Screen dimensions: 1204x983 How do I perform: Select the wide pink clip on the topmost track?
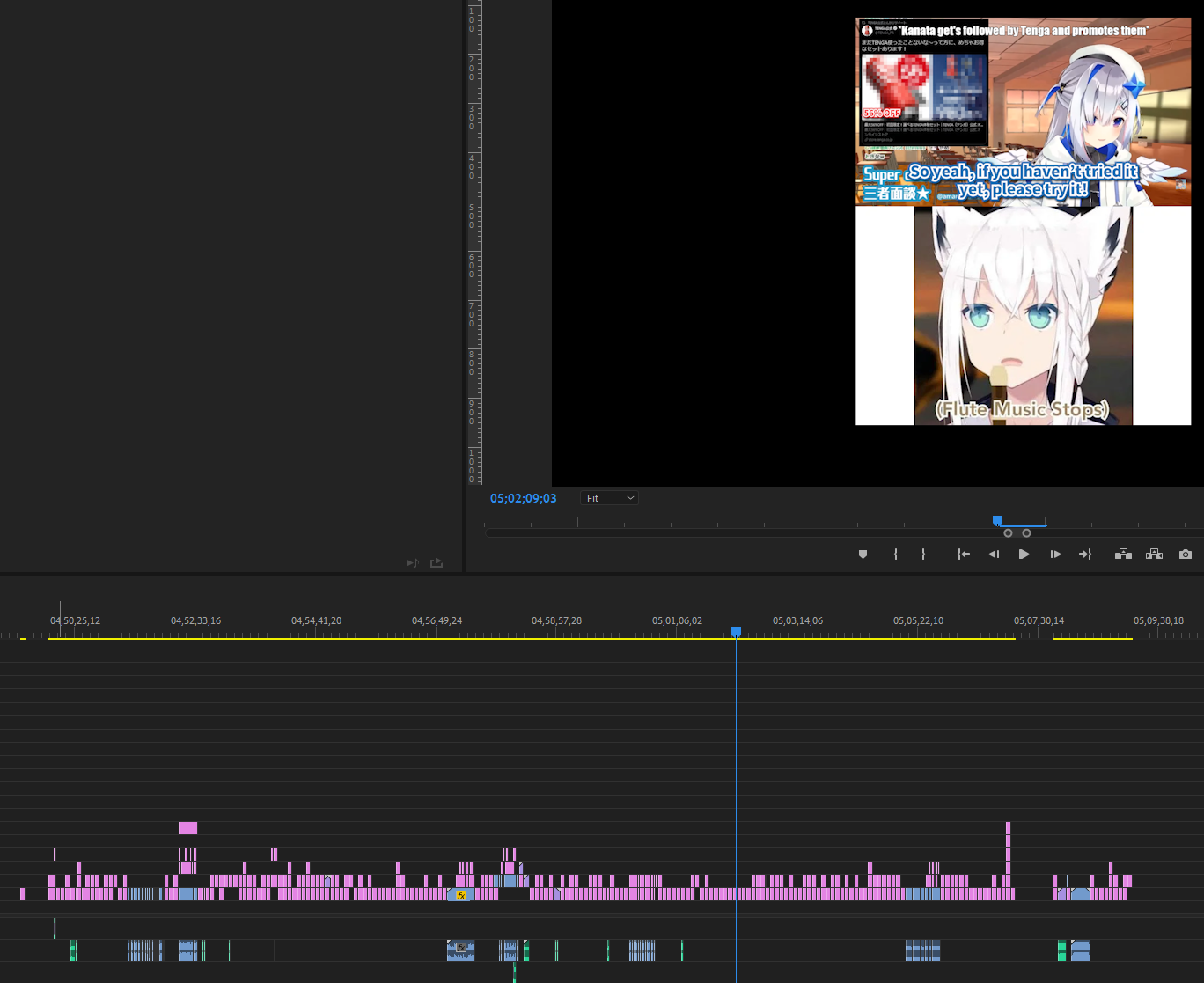(187, 828)
